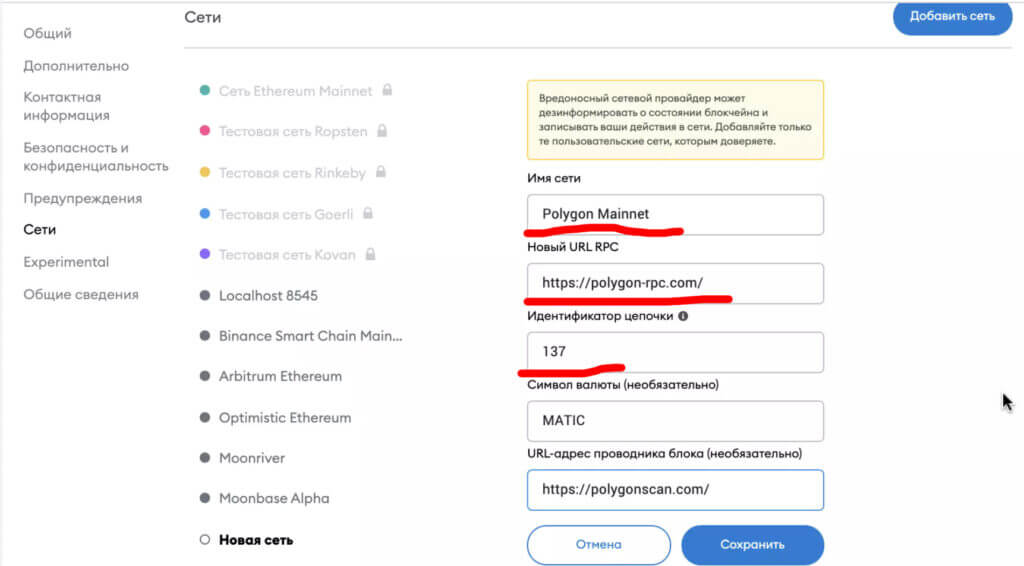
Task: Save the network with Сохранить
Action: (x=752, y=545)
